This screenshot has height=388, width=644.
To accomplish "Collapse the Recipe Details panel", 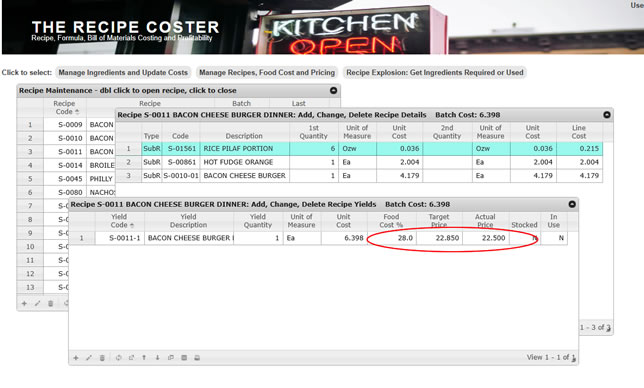I will pos(607,115).
